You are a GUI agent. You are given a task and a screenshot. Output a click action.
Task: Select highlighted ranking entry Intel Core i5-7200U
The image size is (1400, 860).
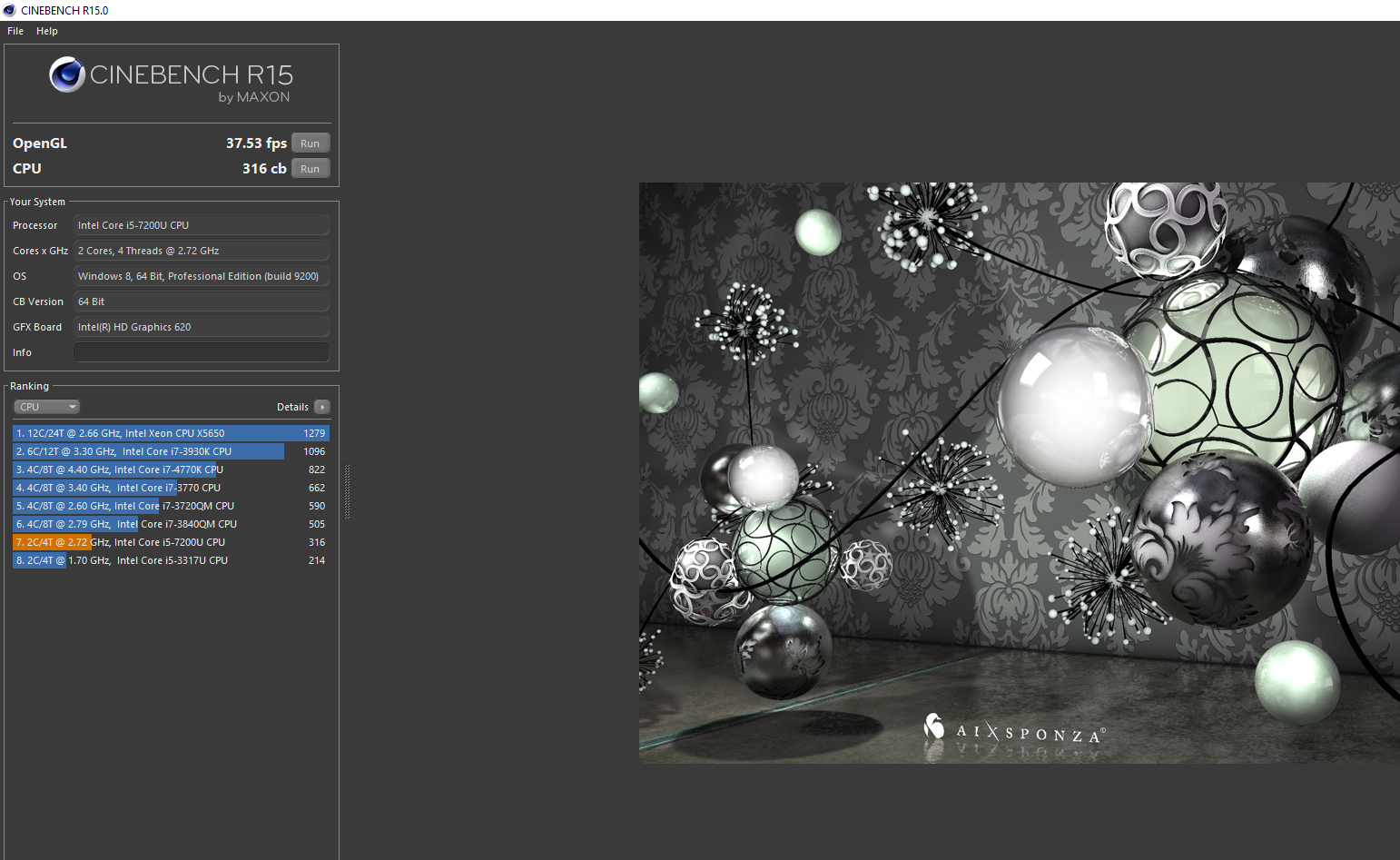(171, 542)
